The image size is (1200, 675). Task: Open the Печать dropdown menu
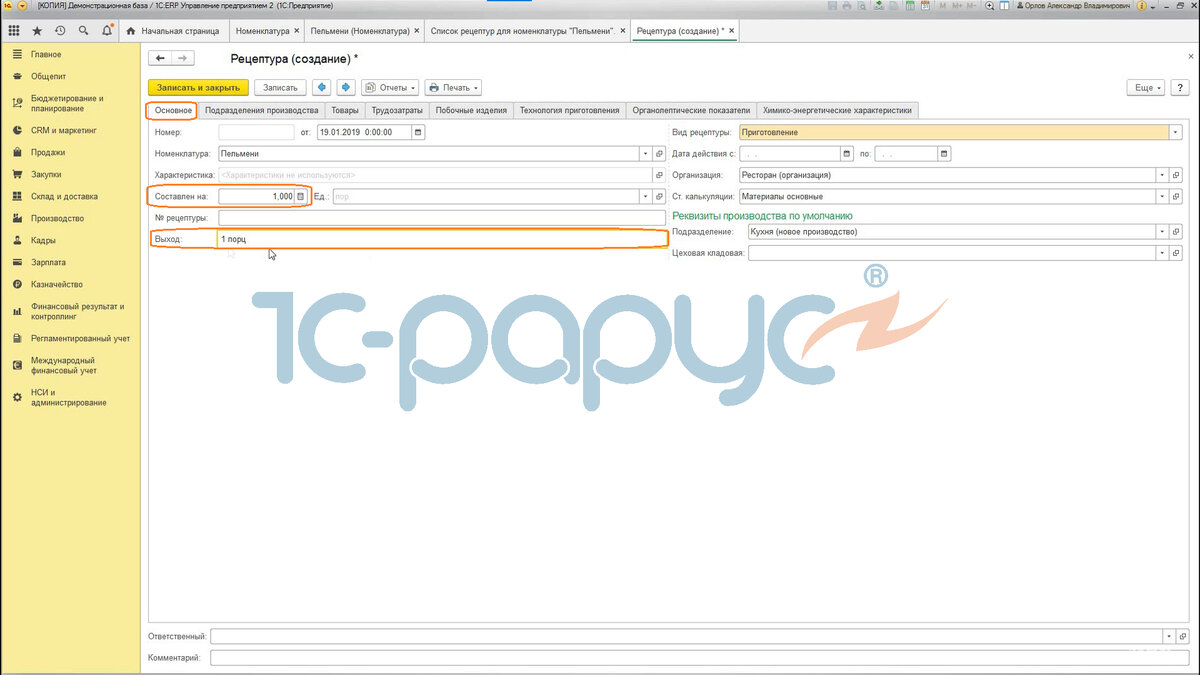pyautogui.click(x=453, y=88)
